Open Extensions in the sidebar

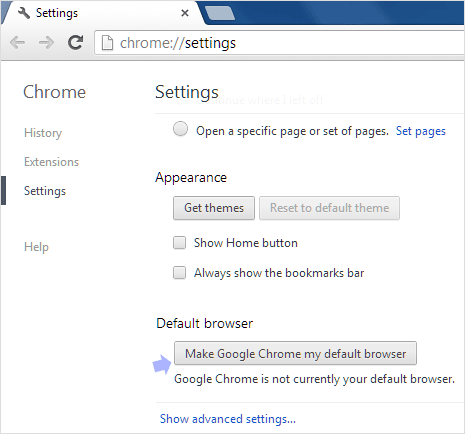click(x=51, y=162)
